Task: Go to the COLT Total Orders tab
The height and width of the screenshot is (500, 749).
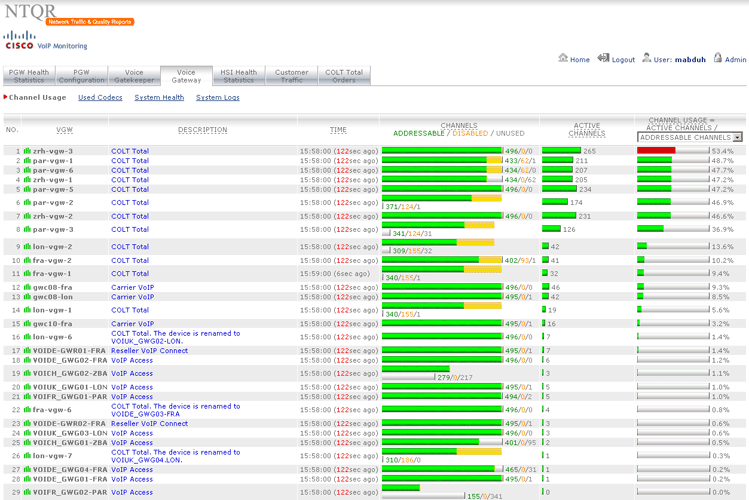Action: tap(344, 76)
